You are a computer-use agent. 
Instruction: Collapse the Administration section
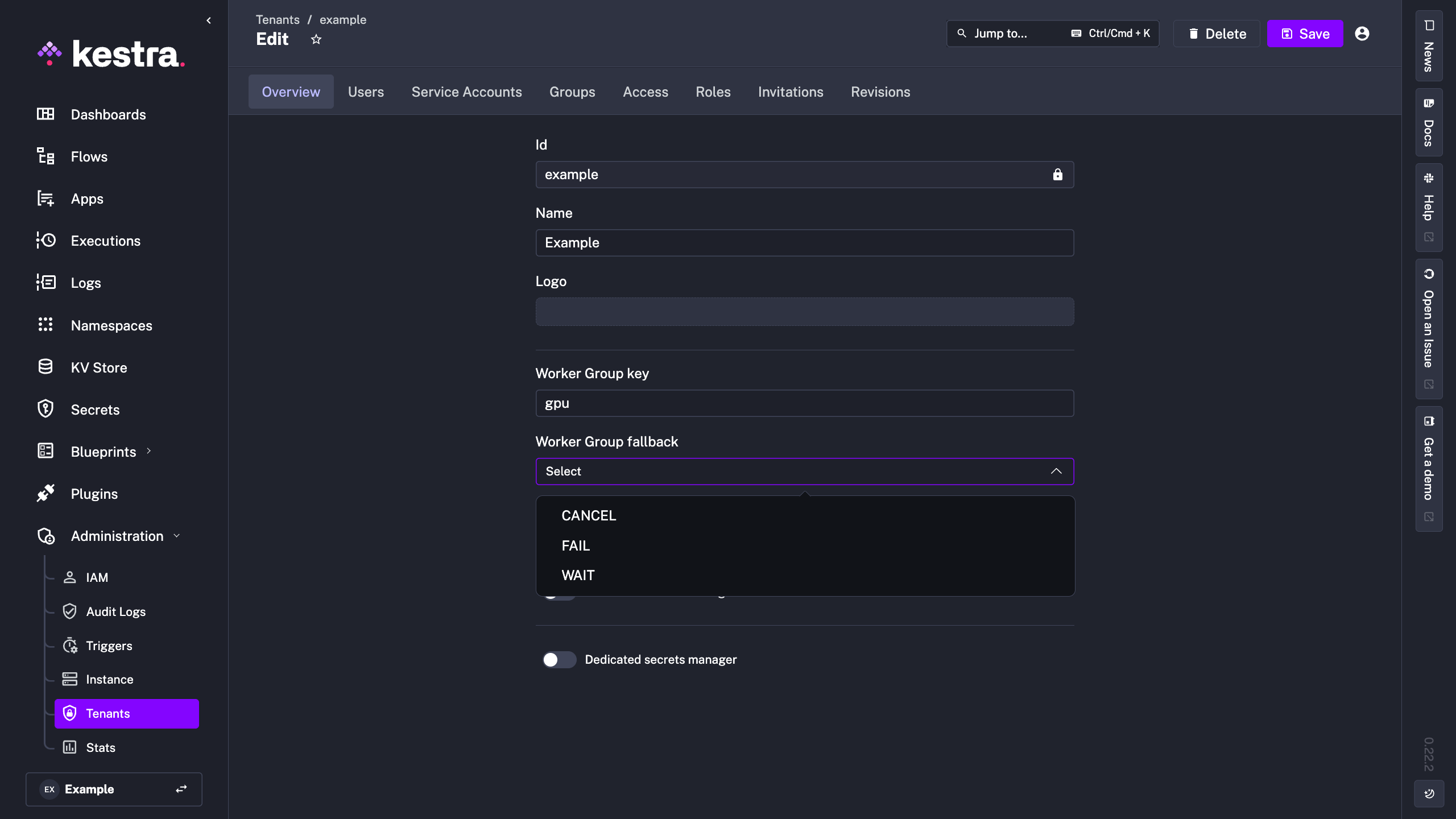point(175,535)
